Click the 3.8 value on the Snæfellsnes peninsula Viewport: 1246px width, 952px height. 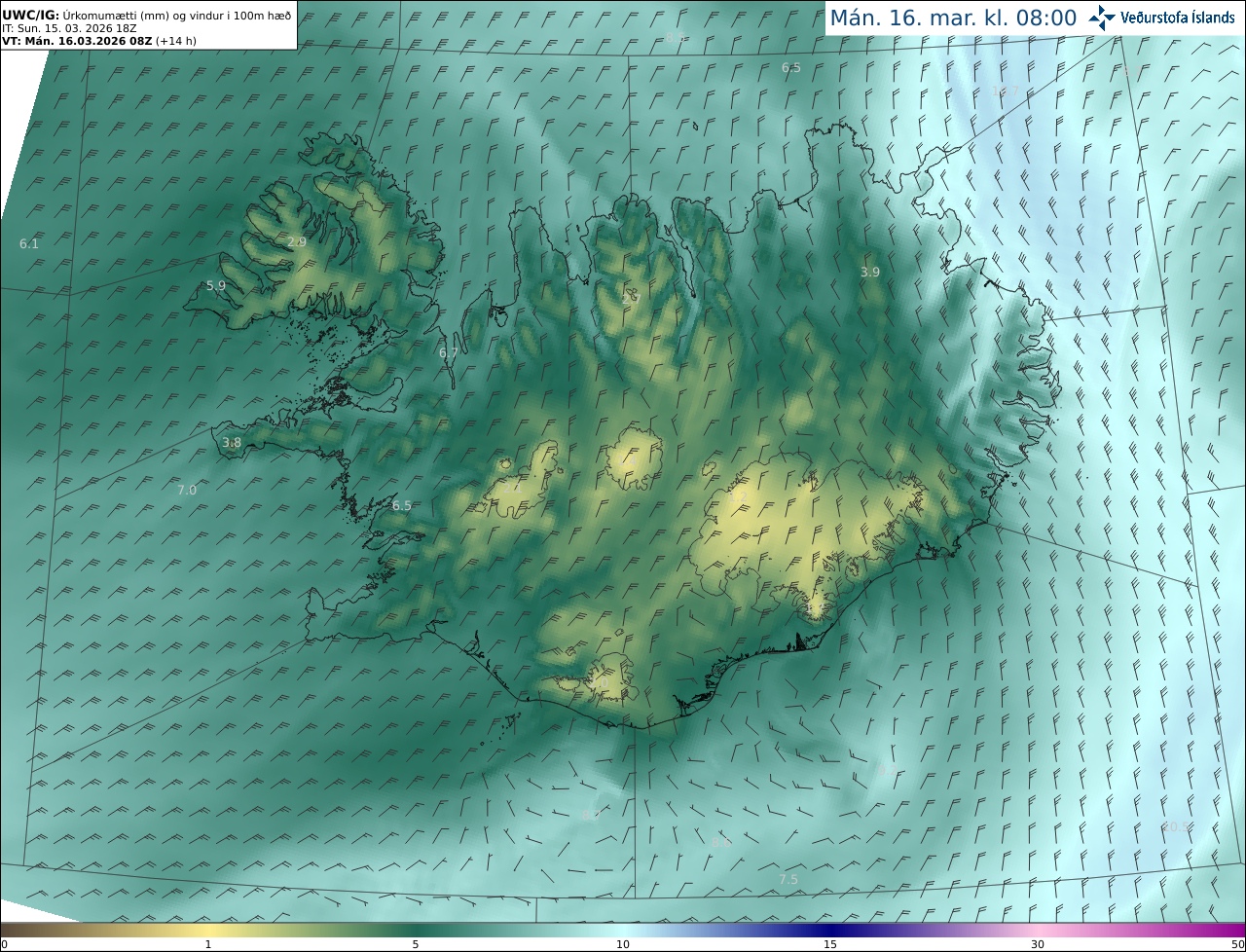232,442
